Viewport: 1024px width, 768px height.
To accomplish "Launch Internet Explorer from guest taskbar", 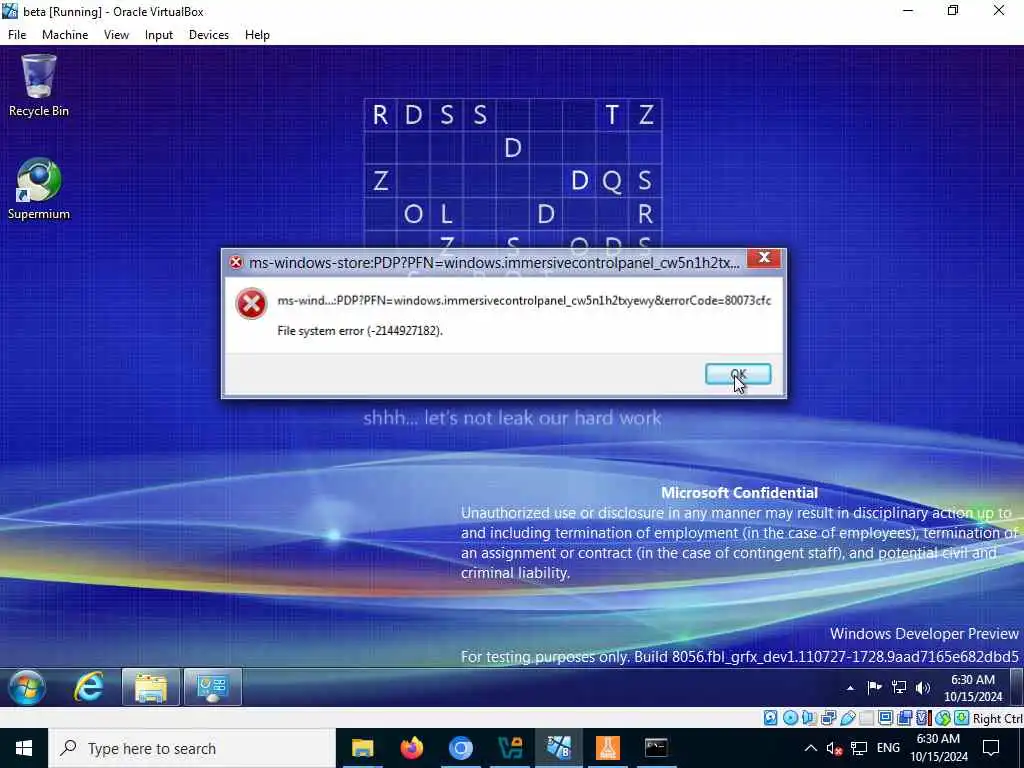I will [88, 687].
